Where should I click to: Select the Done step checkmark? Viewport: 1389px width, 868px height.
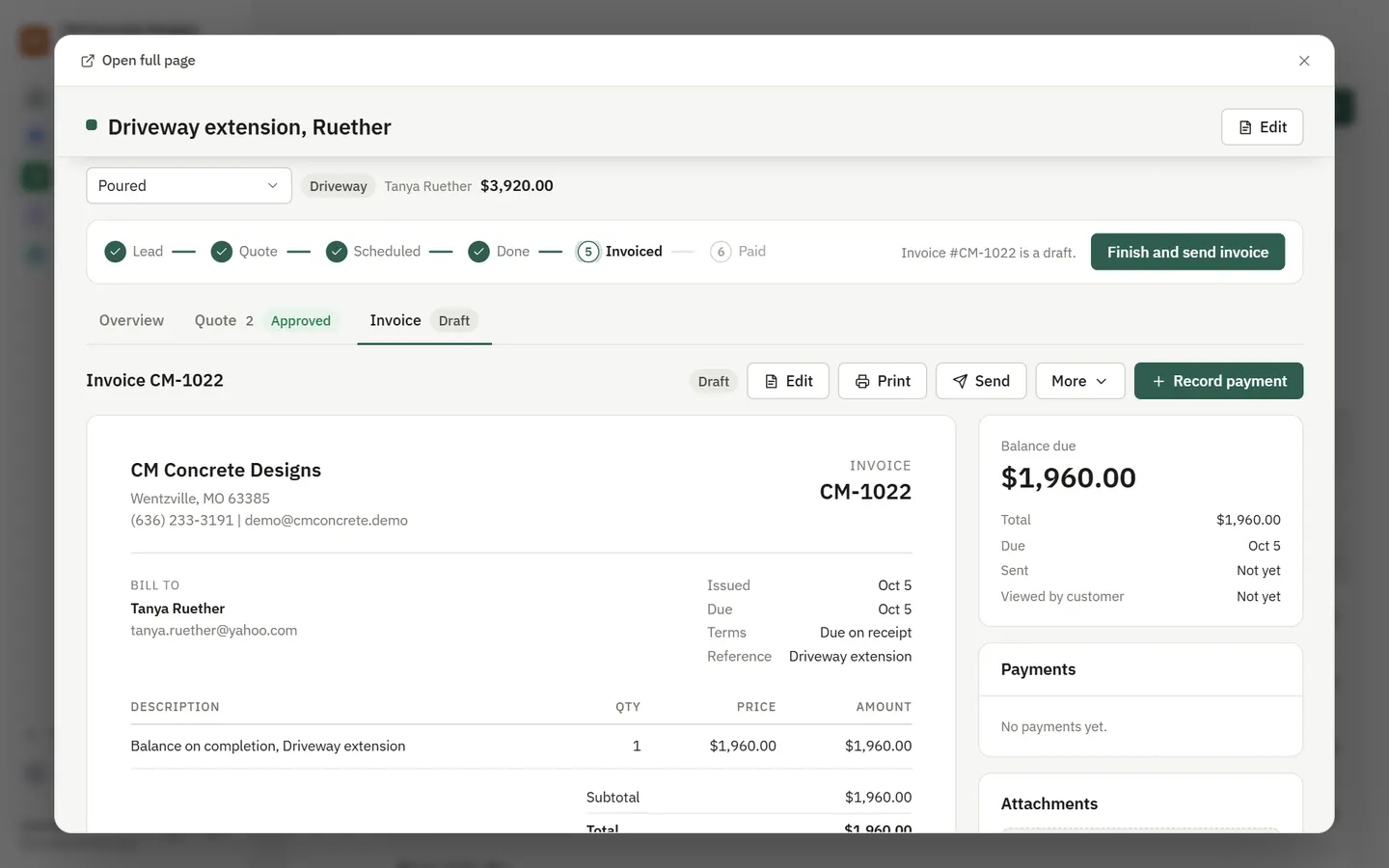click(478, 252)
